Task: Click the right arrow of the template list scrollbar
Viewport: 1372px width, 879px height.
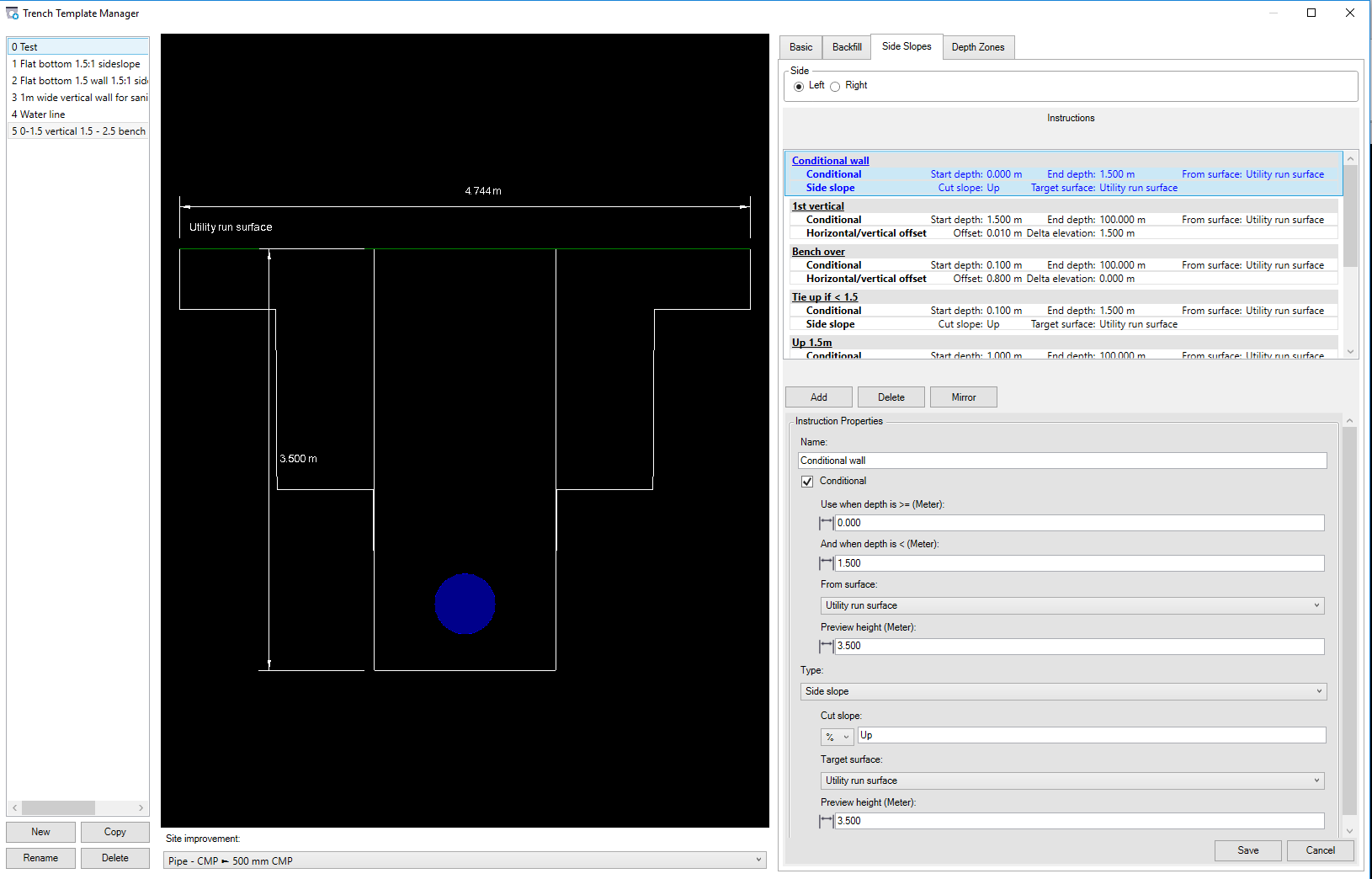Action: point(141,807)
